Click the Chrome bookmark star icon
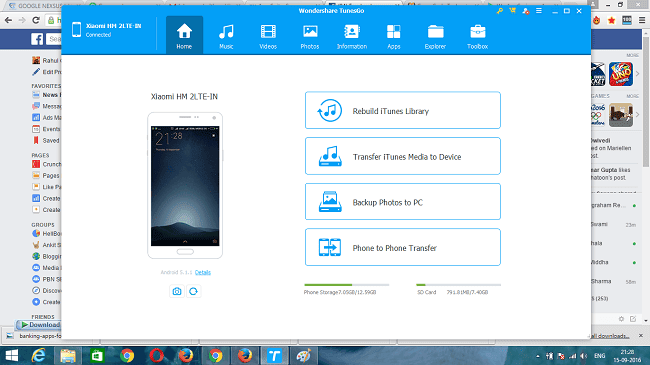This screenshot has height=365, width=650. click(611, 20)
